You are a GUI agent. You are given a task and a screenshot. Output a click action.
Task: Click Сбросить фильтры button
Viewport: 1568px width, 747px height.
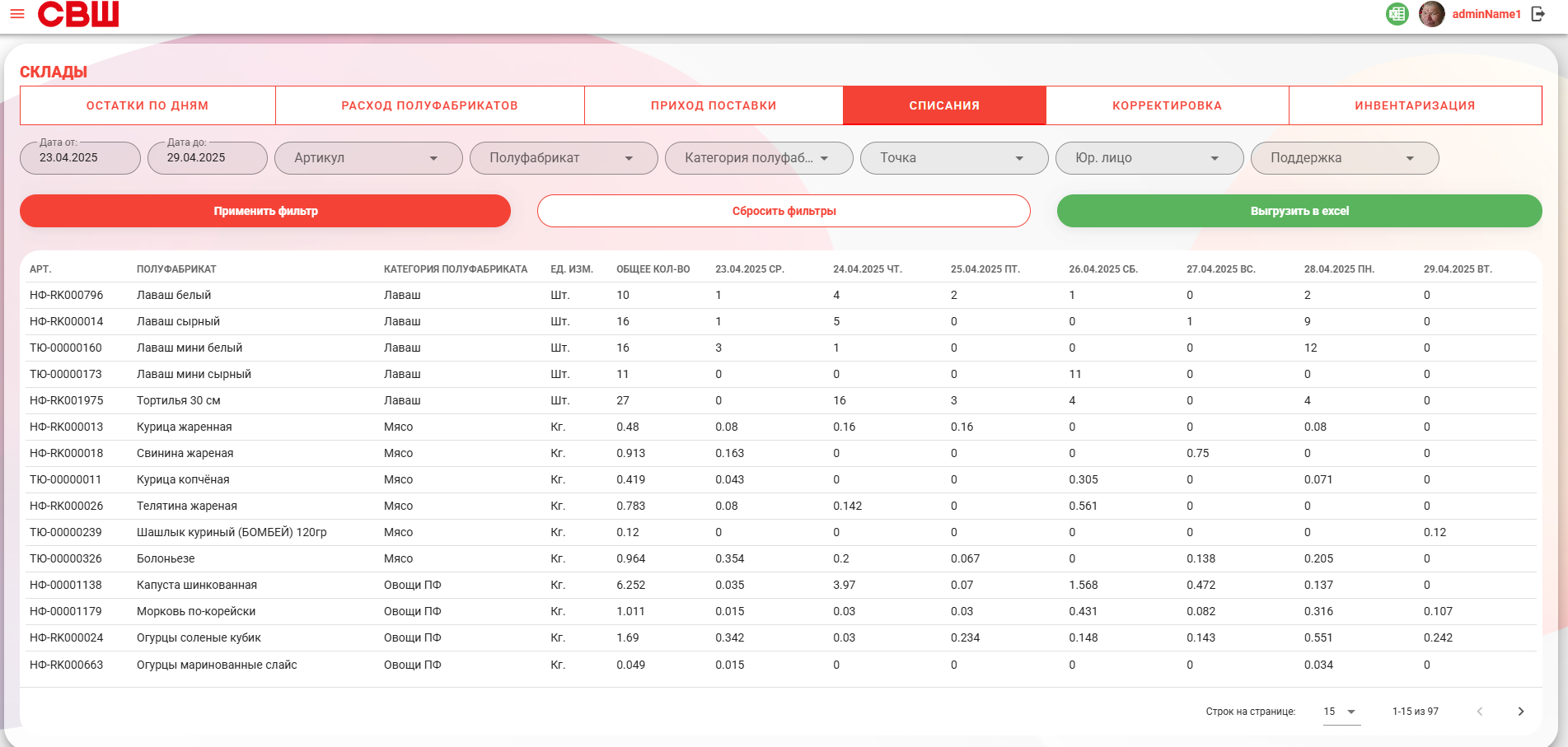coord(784,211)
